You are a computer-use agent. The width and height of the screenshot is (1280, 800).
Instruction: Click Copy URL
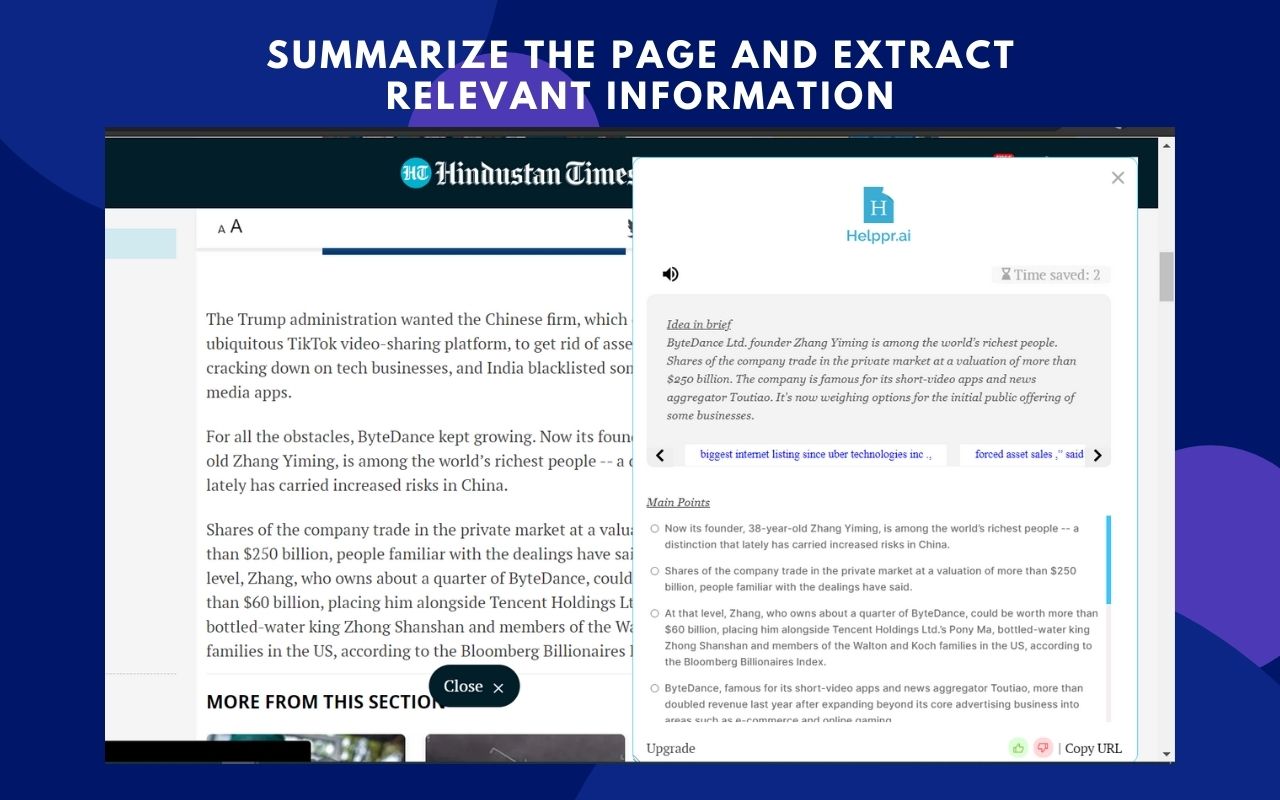1093,748
